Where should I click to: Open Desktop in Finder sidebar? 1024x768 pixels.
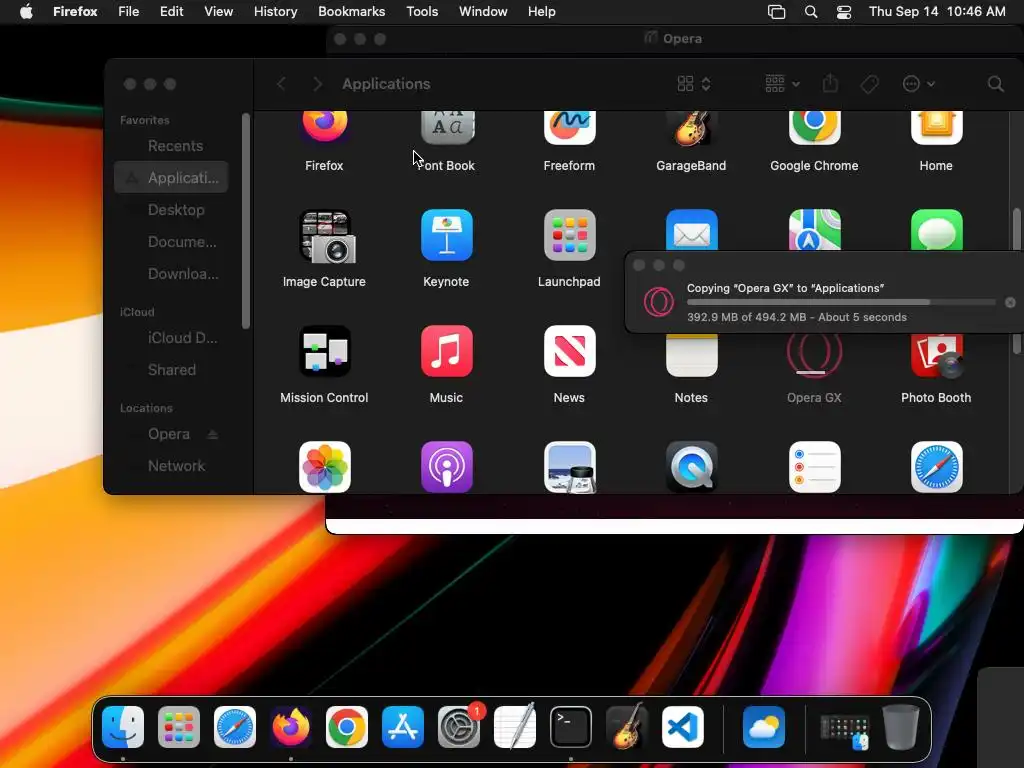pyautogui.click(x=171, y=210)
